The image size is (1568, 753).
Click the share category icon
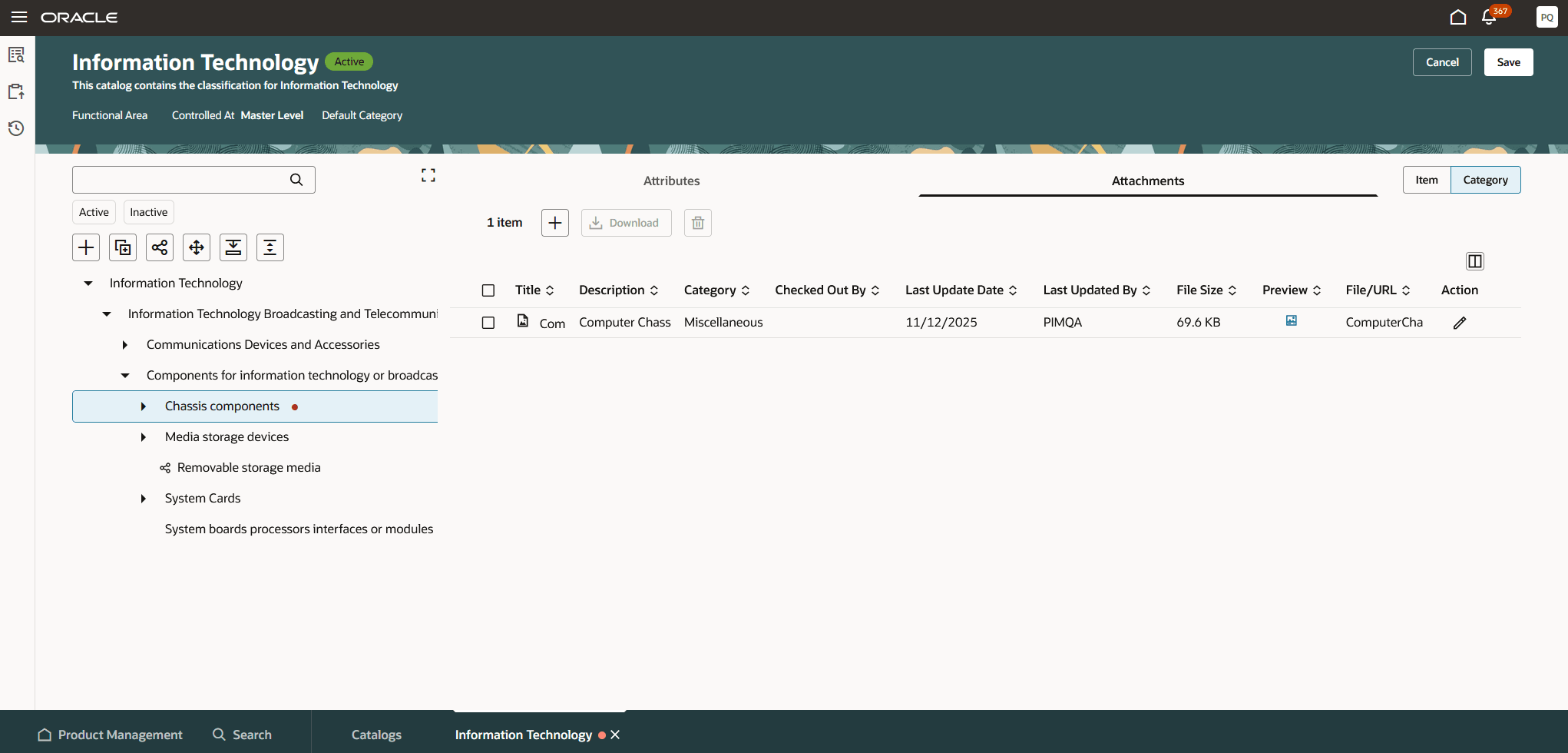pyautogui.click(x=160, y=247)
